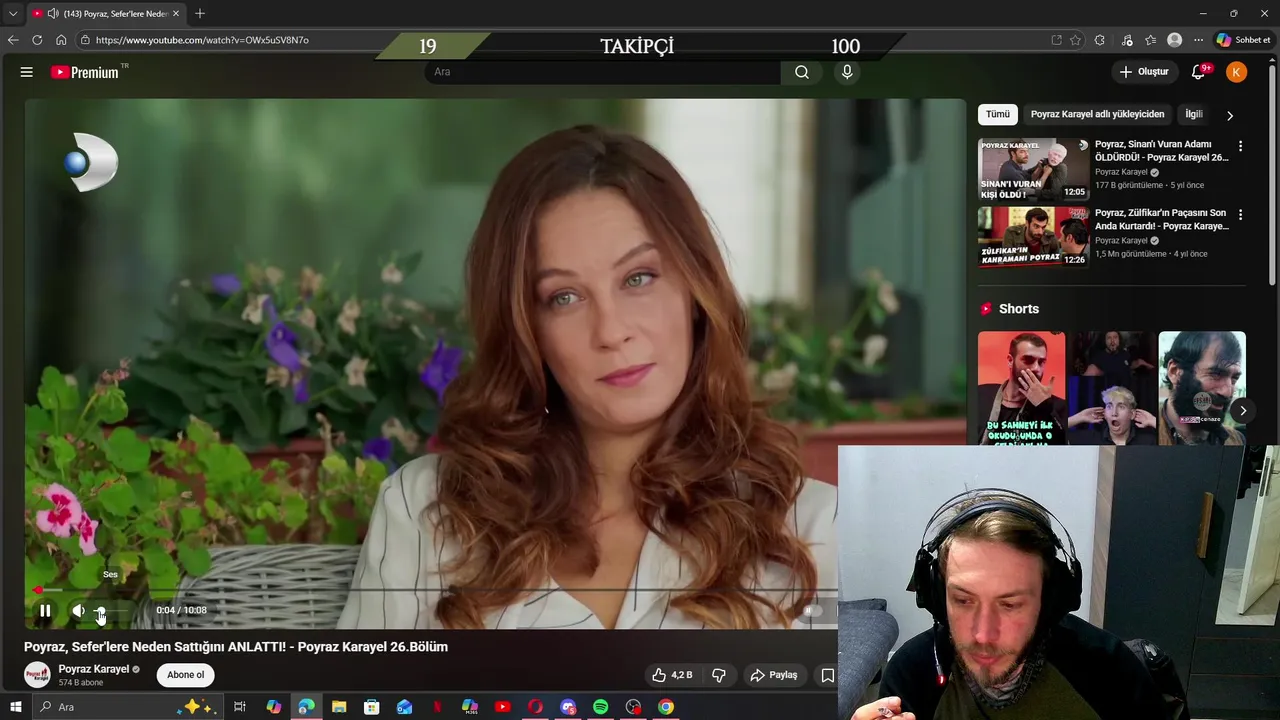
Task: Start voice search with microphone icon
Action: pyautogui.click(x=847, y=72)
